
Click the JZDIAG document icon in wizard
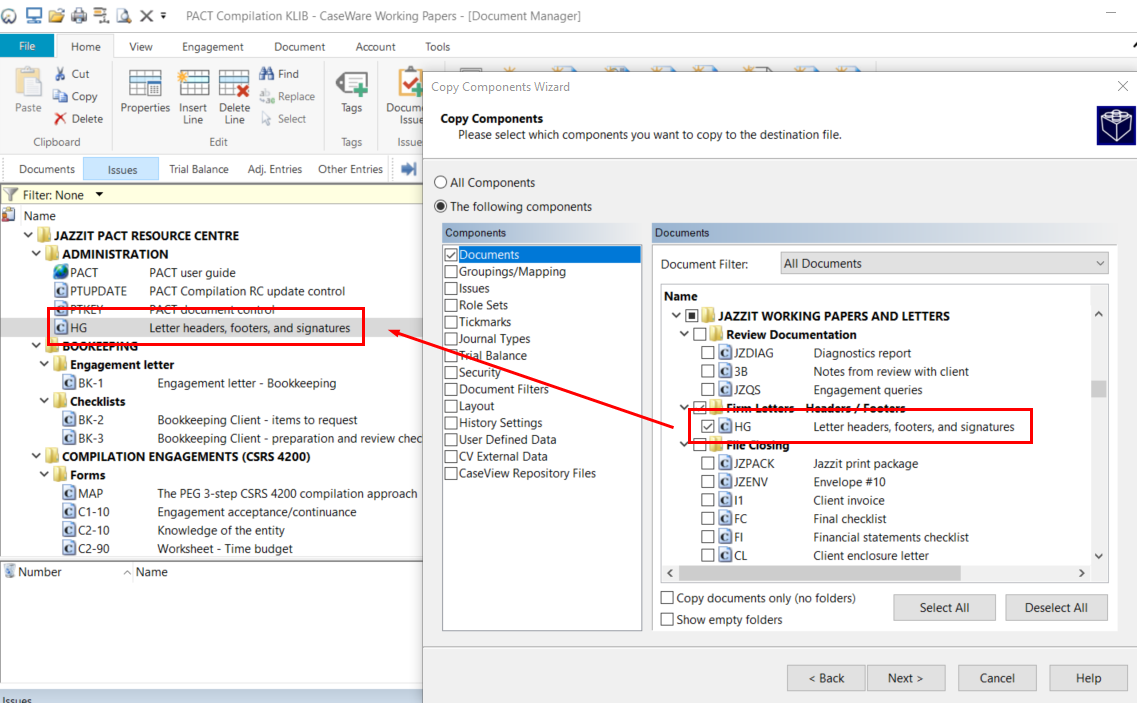coord(725,353)
